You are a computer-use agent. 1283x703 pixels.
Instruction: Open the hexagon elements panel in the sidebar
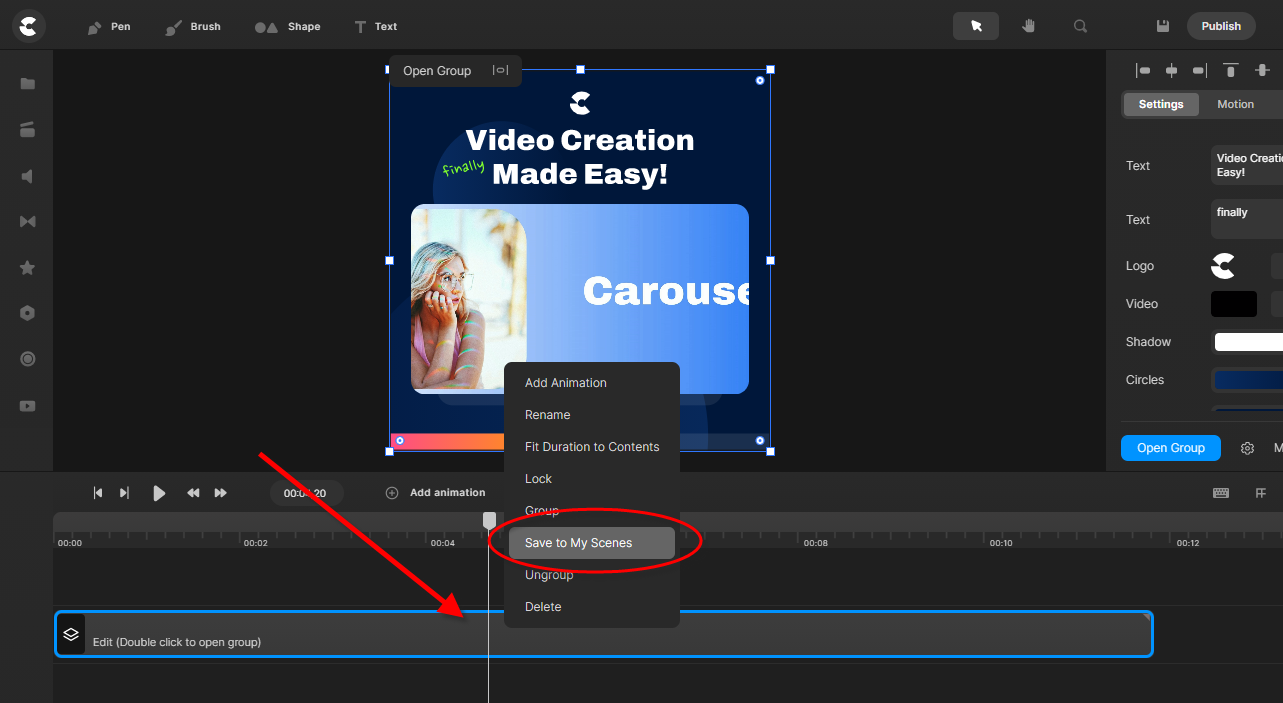(x=28, y=313)
